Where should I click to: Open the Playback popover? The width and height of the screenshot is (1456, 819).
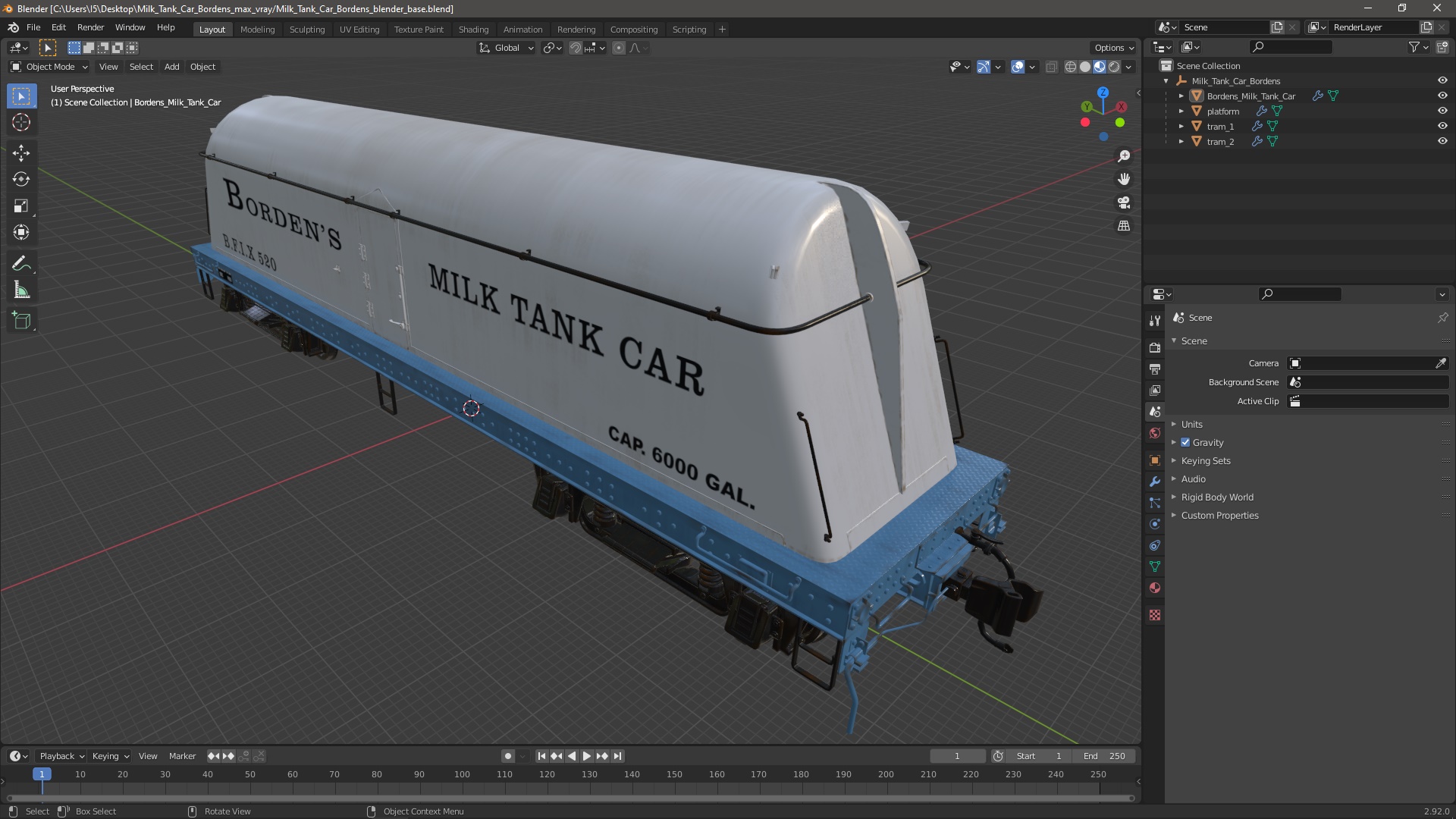pos(61,756)
